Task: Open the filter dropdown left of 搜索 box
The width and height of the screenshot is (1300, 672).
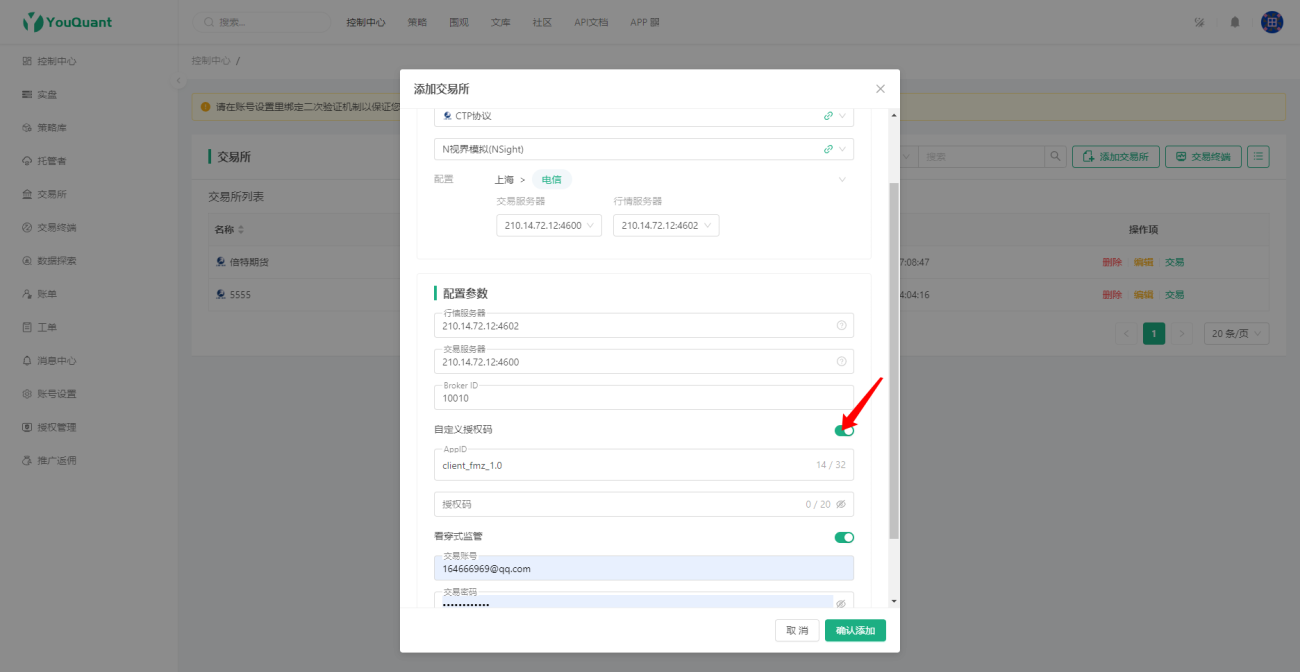Action: point(908,157)
